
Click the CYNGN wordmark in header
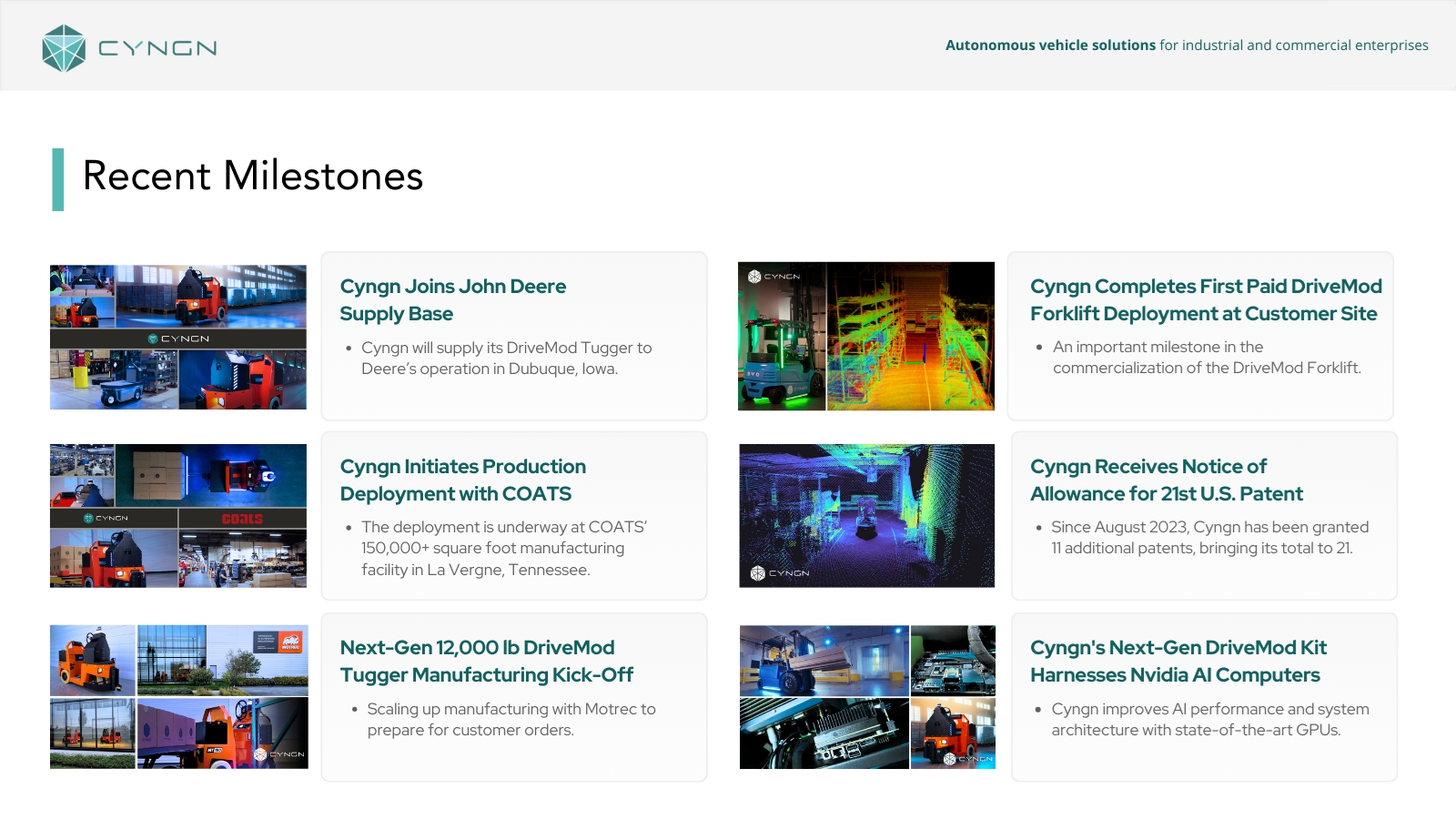click(157, 48)
